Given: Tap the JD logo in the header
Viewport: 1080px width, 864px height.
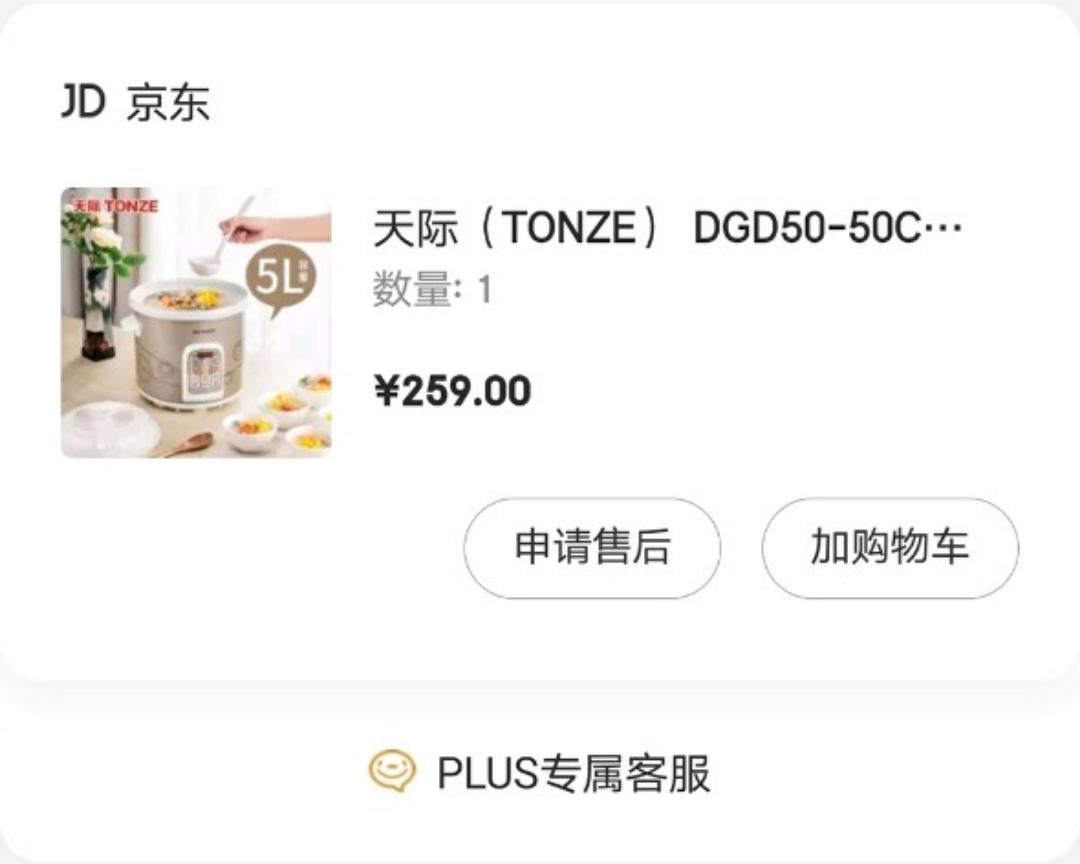Looking at the screenshot, I should [x=83, y=101].
